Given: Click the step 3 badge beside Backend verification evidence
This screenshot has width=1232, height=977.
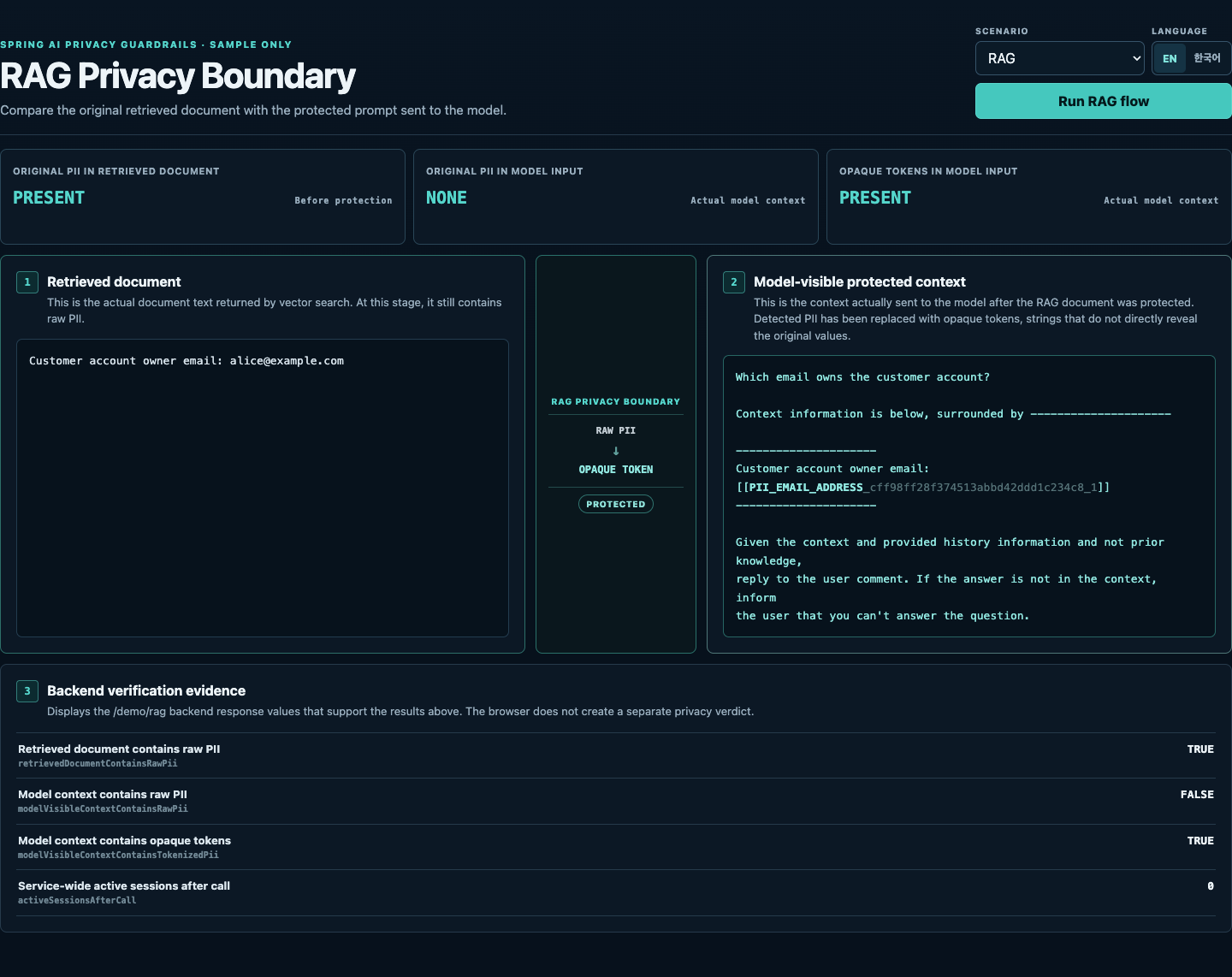Looking at the screenshot, I should tap(27, 691).
